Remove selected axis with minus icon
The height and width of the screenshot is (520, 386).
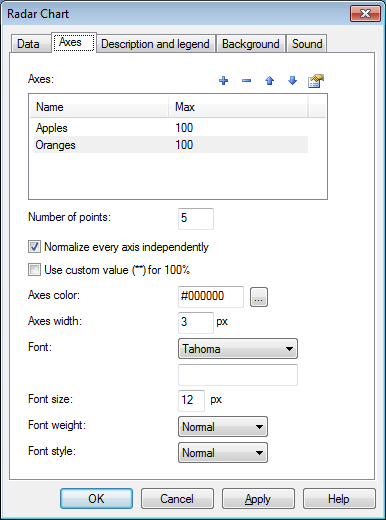(x=246, y=81)
